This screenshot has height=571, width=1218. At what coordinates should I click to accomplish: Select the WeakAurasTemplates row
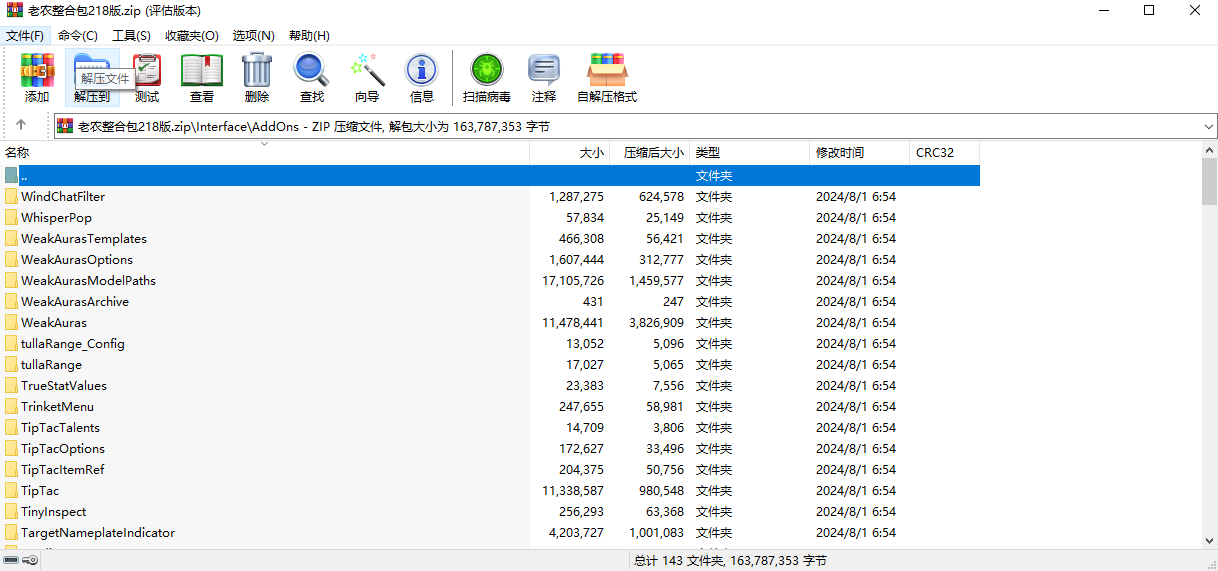tap(490, 239)
